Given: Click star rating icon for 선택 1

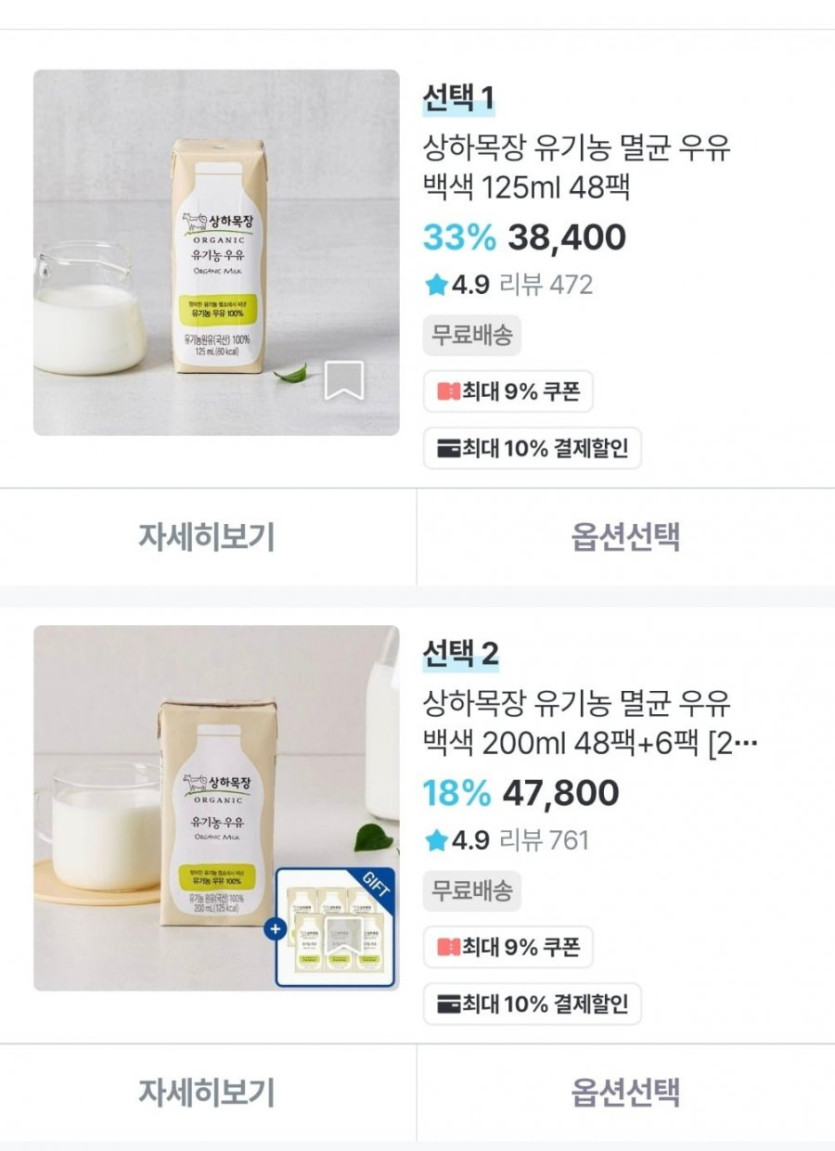Looking at the screenshot, I should [436, 285].
